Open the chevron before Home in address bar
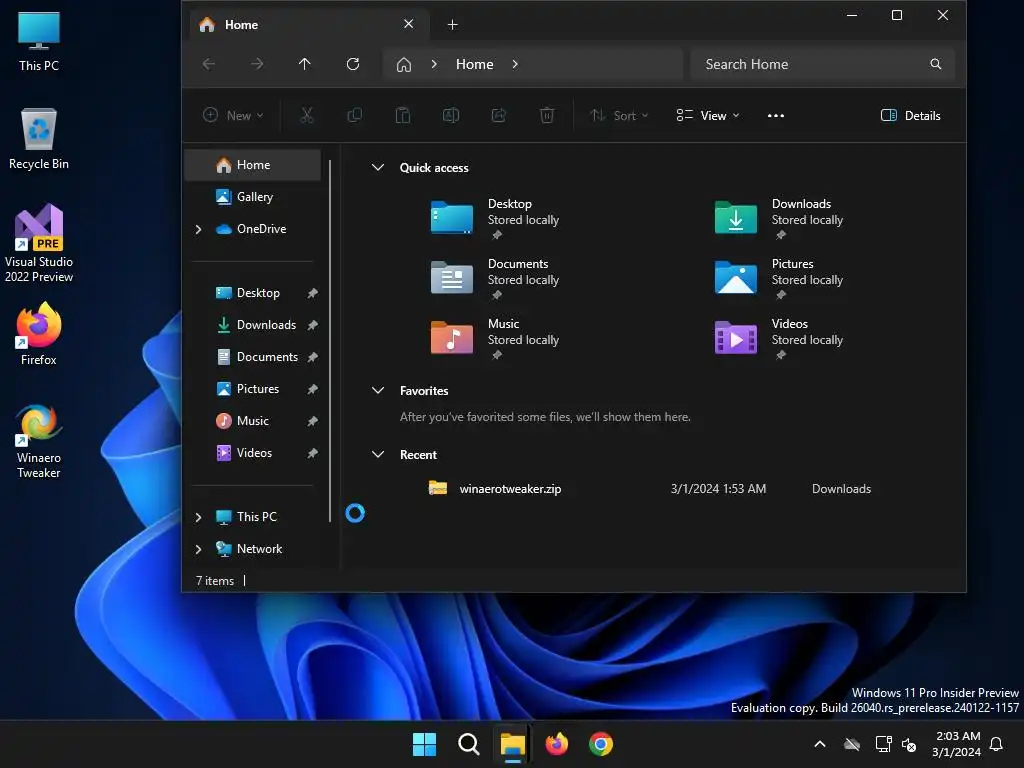The height and width of the screenshot is (768, 1024). (x=434, y=64)
